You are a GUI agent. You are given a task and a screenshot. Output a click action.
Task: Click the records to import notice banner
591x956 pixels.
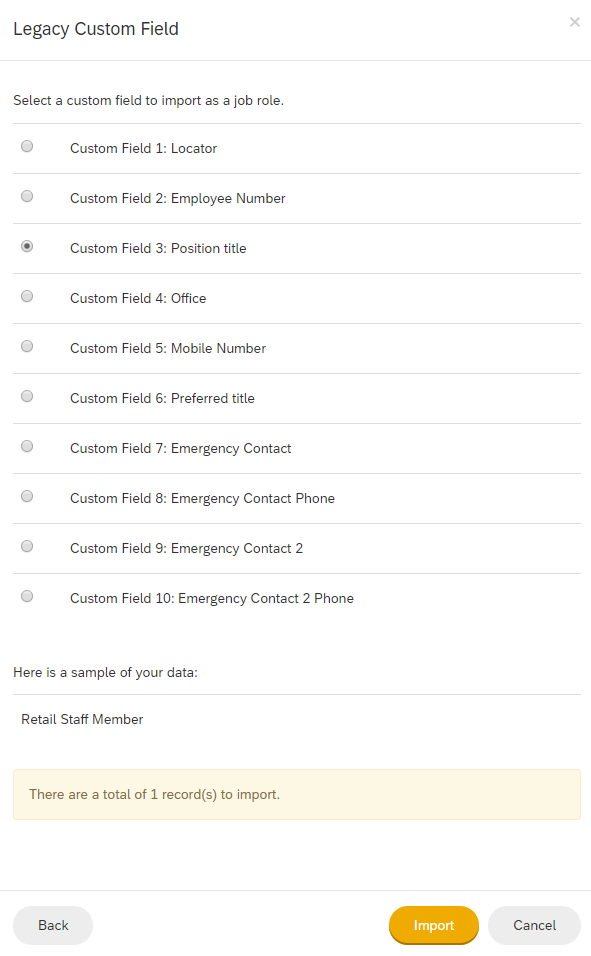pos(296,794)
